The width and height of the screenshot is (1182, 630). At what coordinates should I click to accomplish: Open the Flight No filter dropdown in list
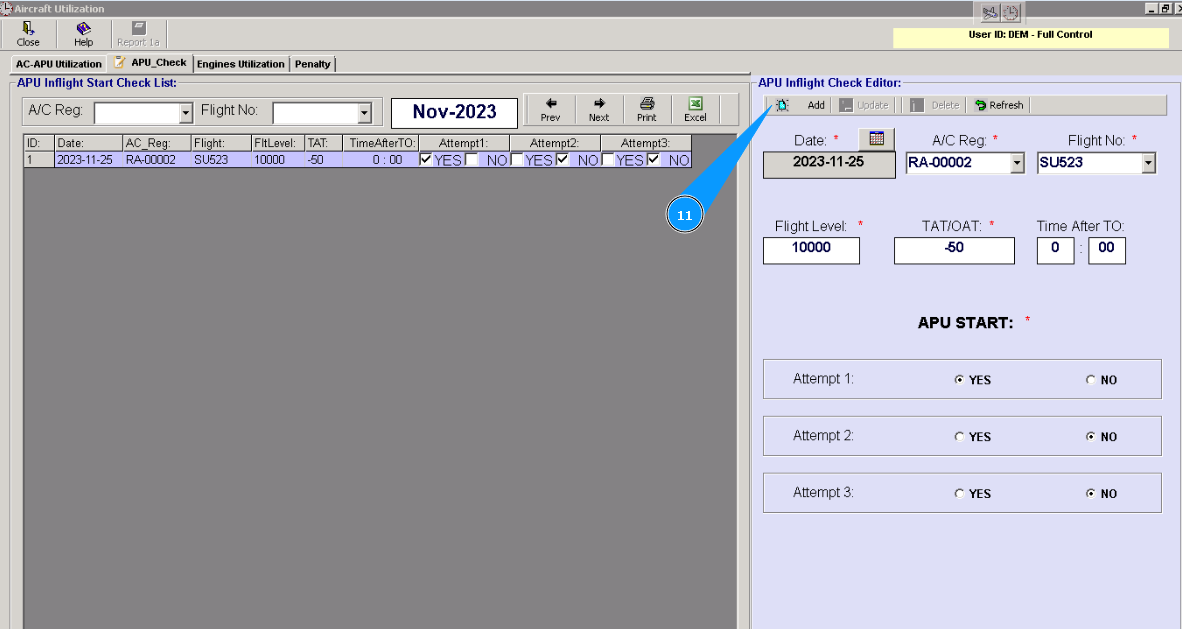[x=364, y=113]
